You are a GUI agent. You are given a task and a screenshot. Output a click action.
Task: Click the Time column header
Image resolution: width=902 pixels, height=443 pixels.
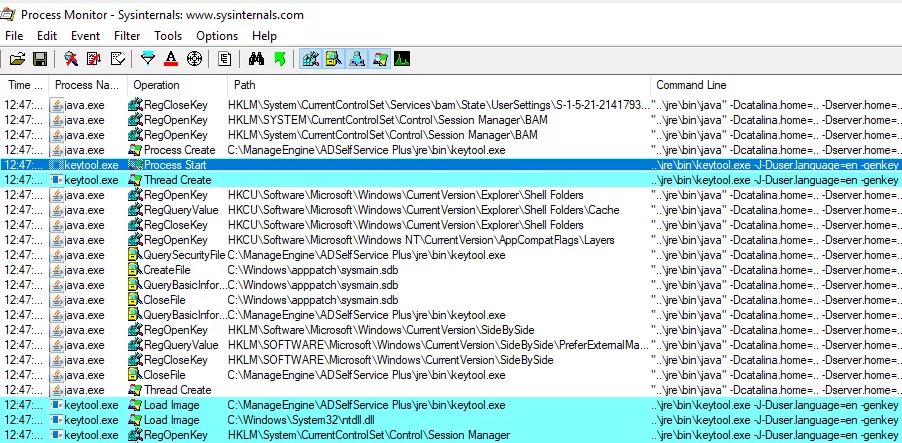click(25, 85)
